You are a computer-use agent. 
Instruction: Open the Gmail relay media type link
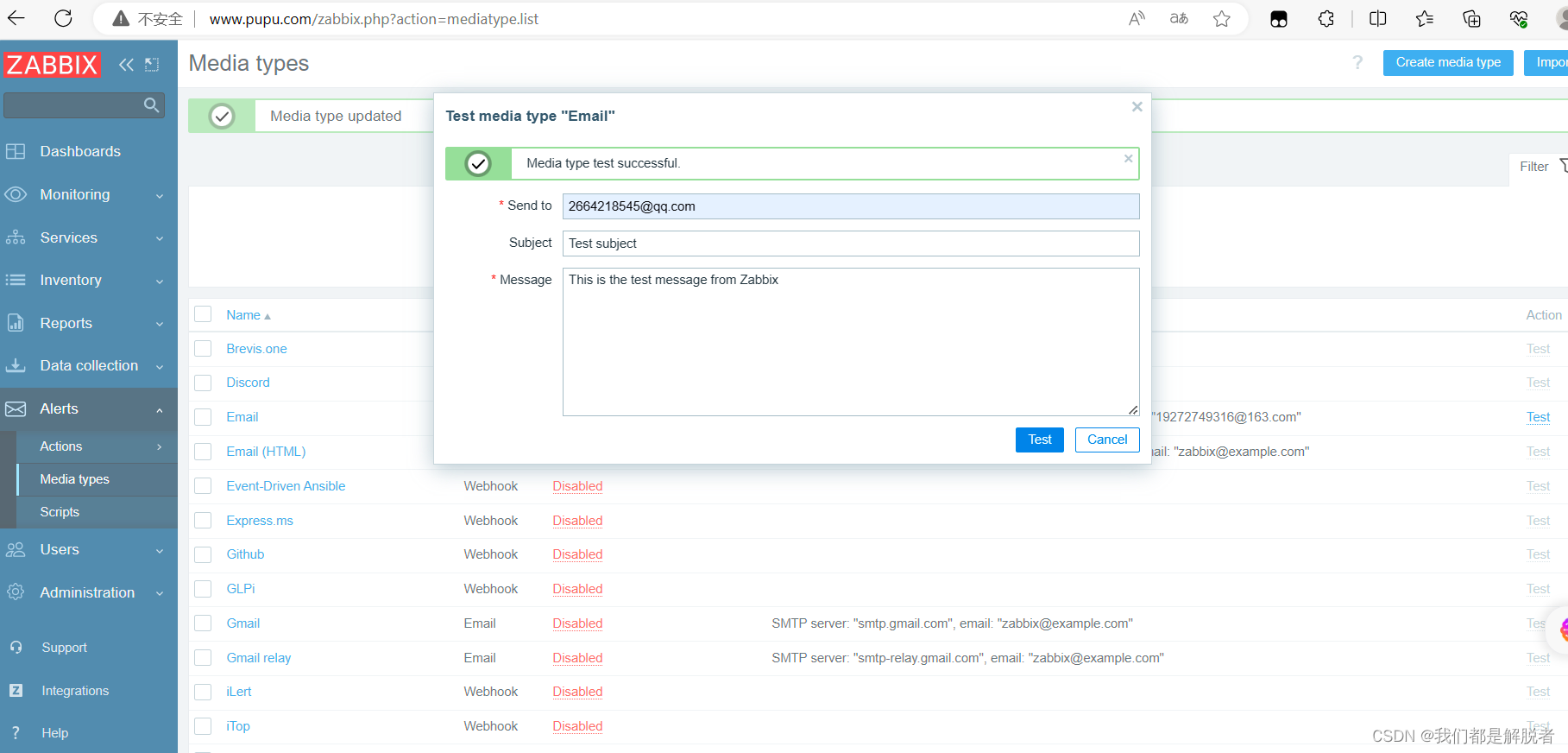coord(259,658)
